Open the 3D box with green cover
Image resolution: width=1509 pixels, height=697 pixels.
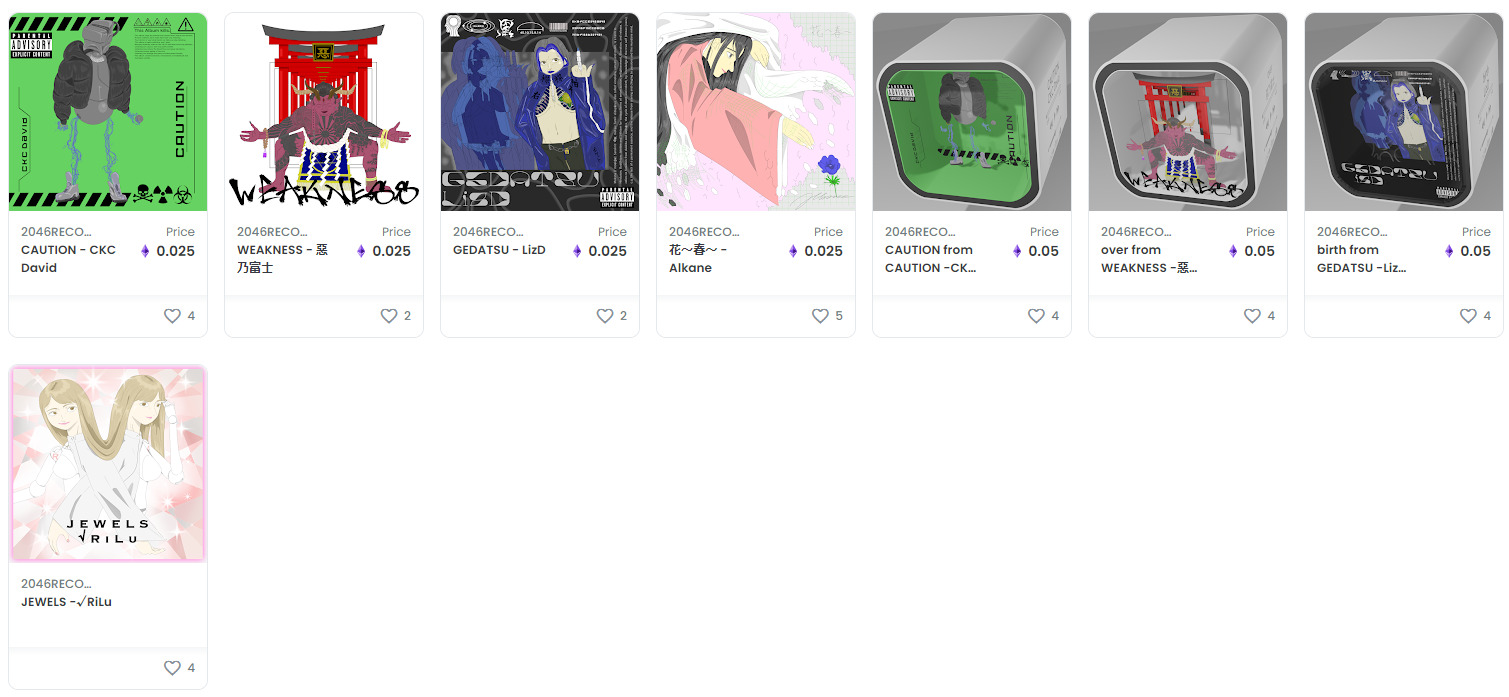pos(972,112)
